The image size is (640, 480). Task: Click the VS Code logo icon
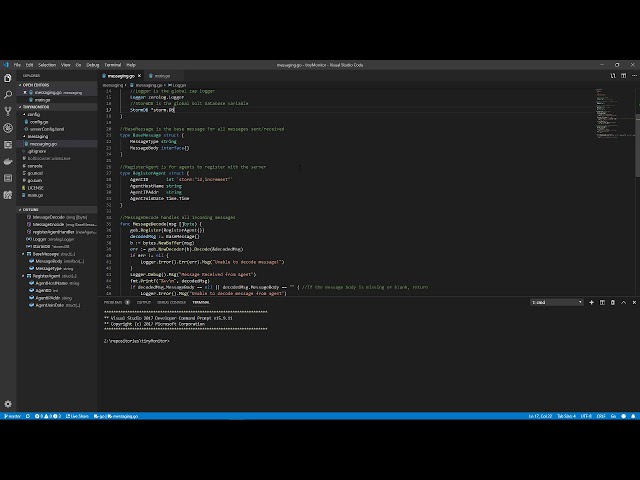[6, 65]
